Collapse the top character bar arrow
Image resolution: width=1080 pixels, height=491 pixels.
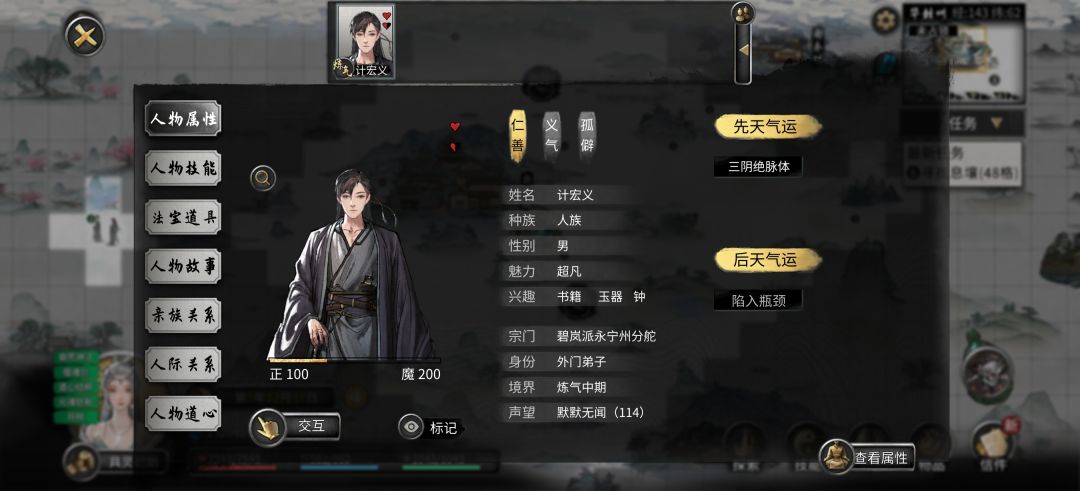743,50
